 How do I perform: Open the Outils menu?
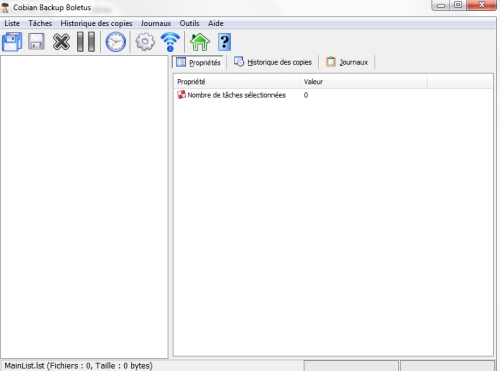click(x=189, y=23)
